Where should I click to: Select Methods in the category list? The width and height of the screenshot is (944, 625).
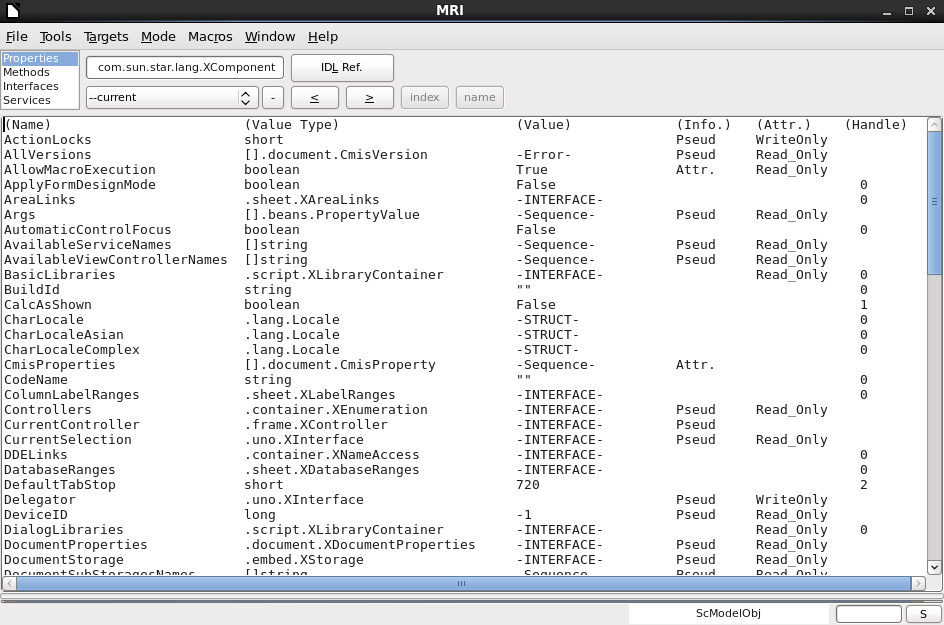click(40, 72)
